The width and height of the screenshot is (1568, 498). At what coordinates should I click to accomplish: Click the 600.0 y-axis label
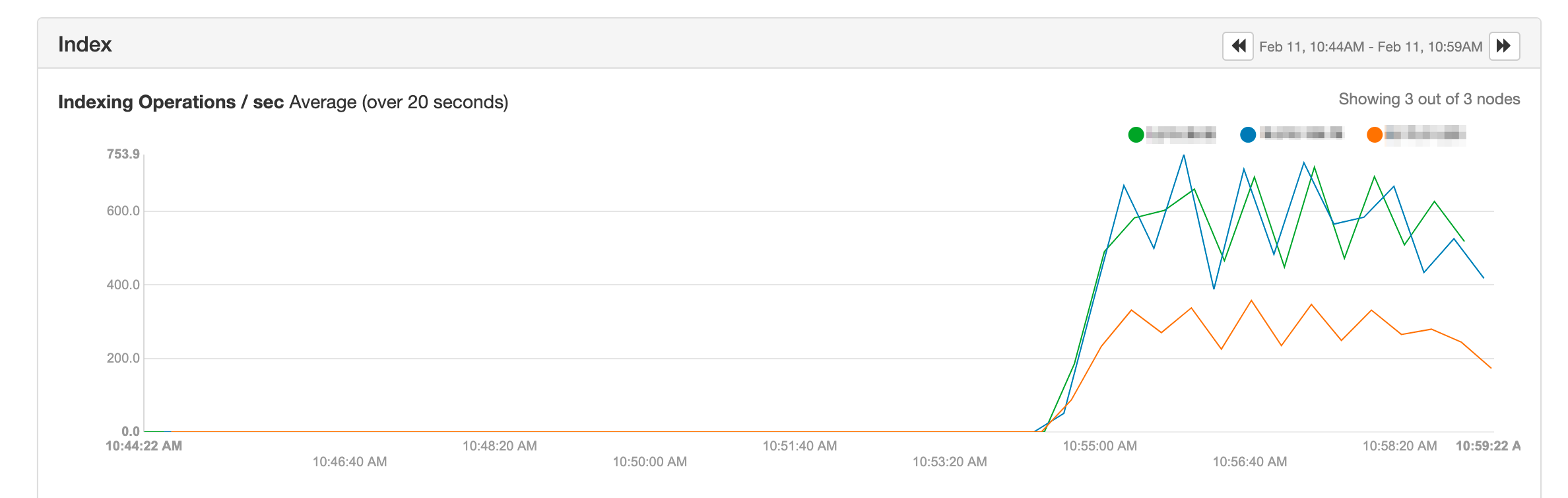click(x=123, y=211)
